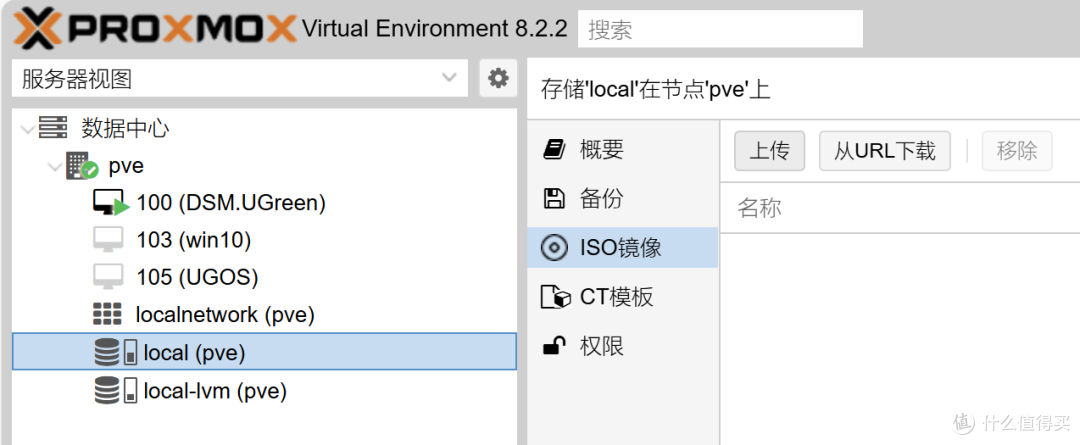The image size is (1080, 445).
Task: Select localnetwork (pve) entry
Action: click(225, 315)
